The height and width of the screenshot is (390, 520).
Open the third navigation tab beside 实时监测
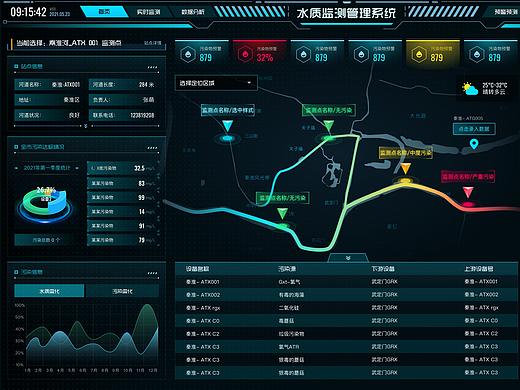tap(193, 12)
